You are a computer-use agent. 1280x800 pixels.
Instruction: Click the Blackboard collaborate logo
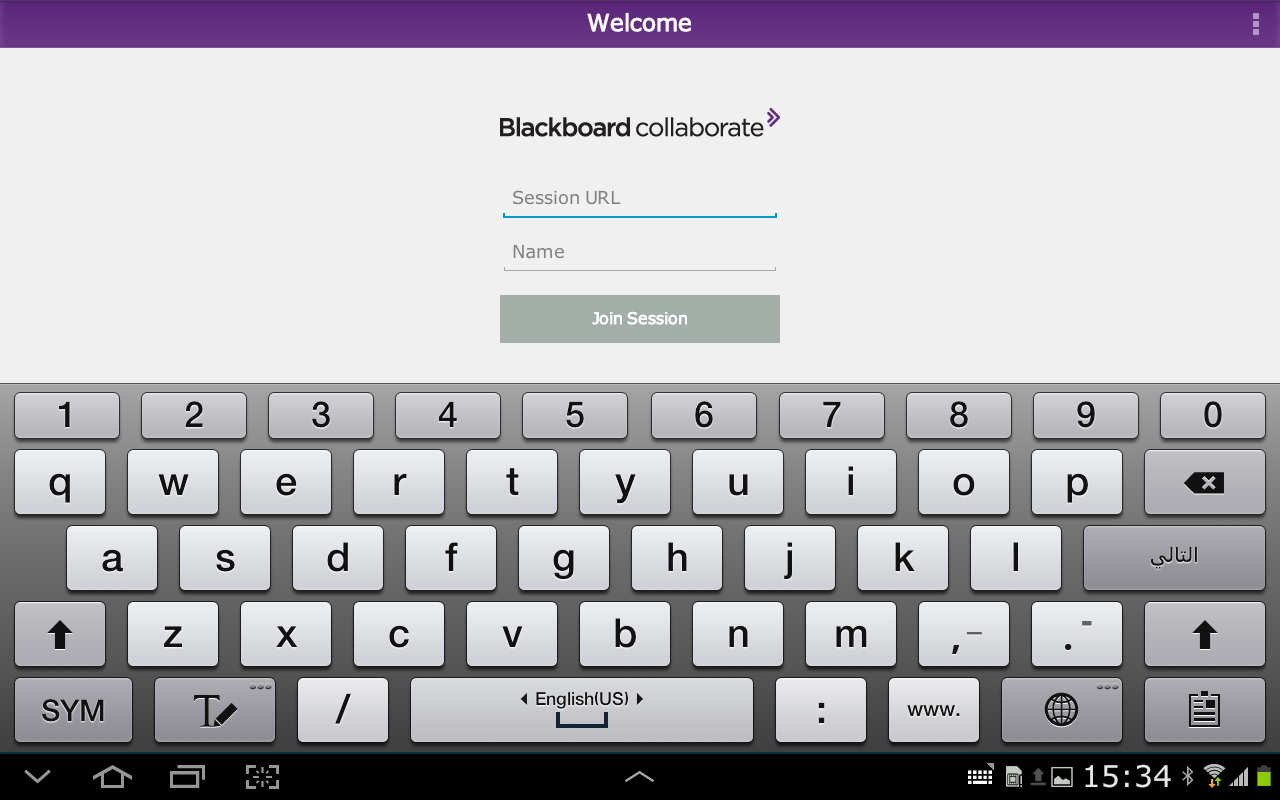point(640,124)
